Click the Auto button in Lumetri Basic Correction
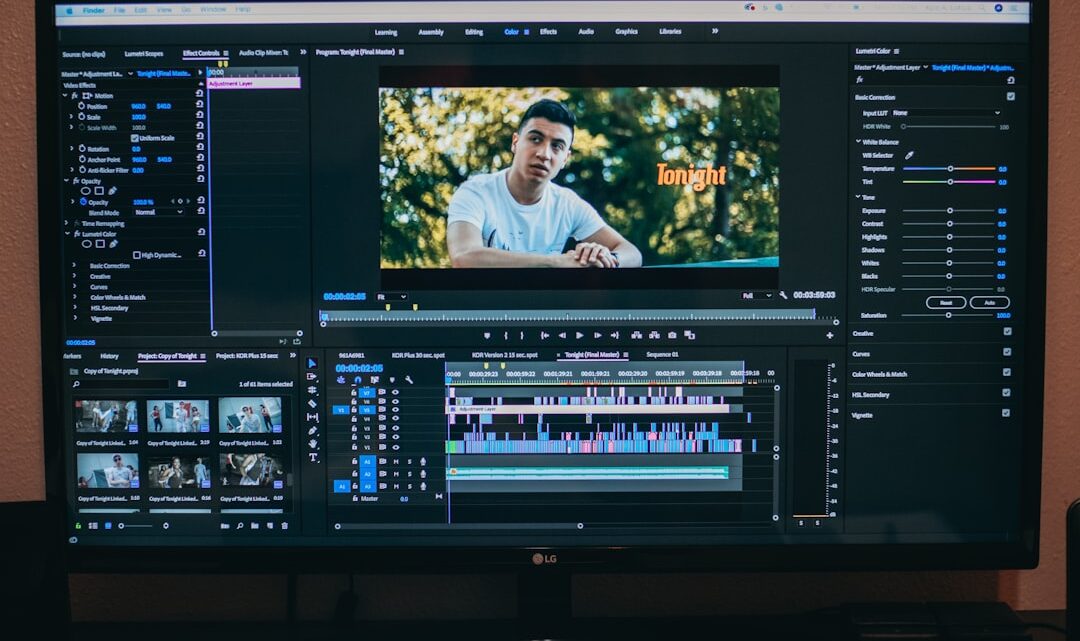Screen dimensions: 1080x641 coord(991,301)
